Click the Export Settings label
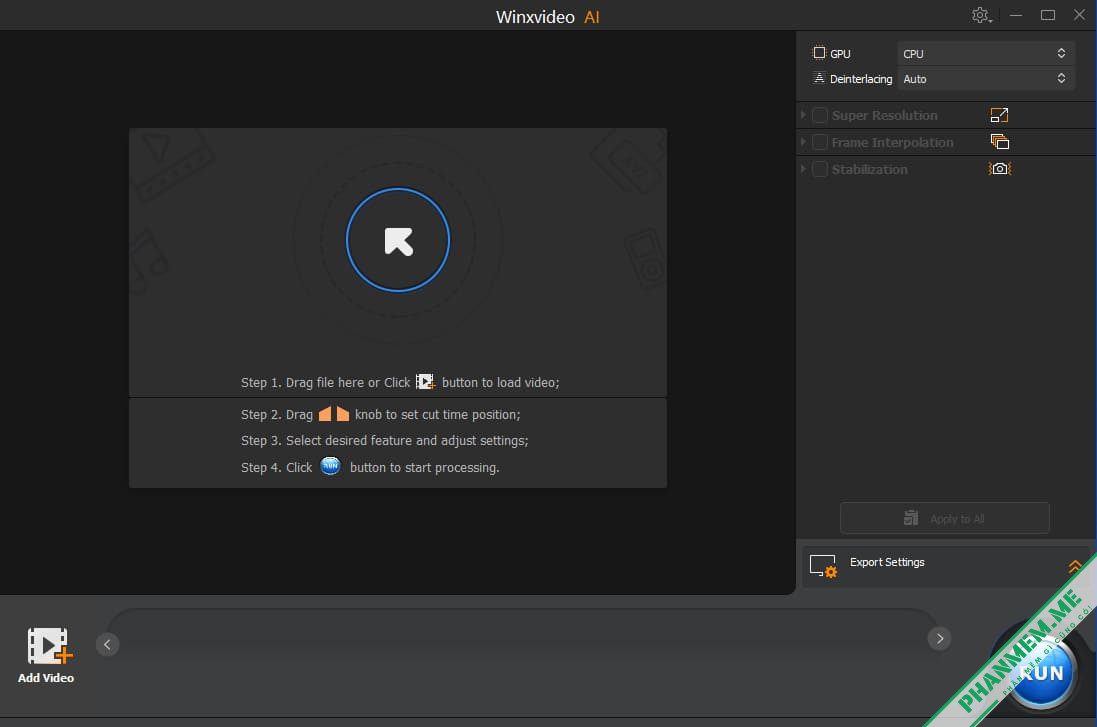Image resolution: width=1097 pixels, height=727 pixels. (x=887, y=563)
